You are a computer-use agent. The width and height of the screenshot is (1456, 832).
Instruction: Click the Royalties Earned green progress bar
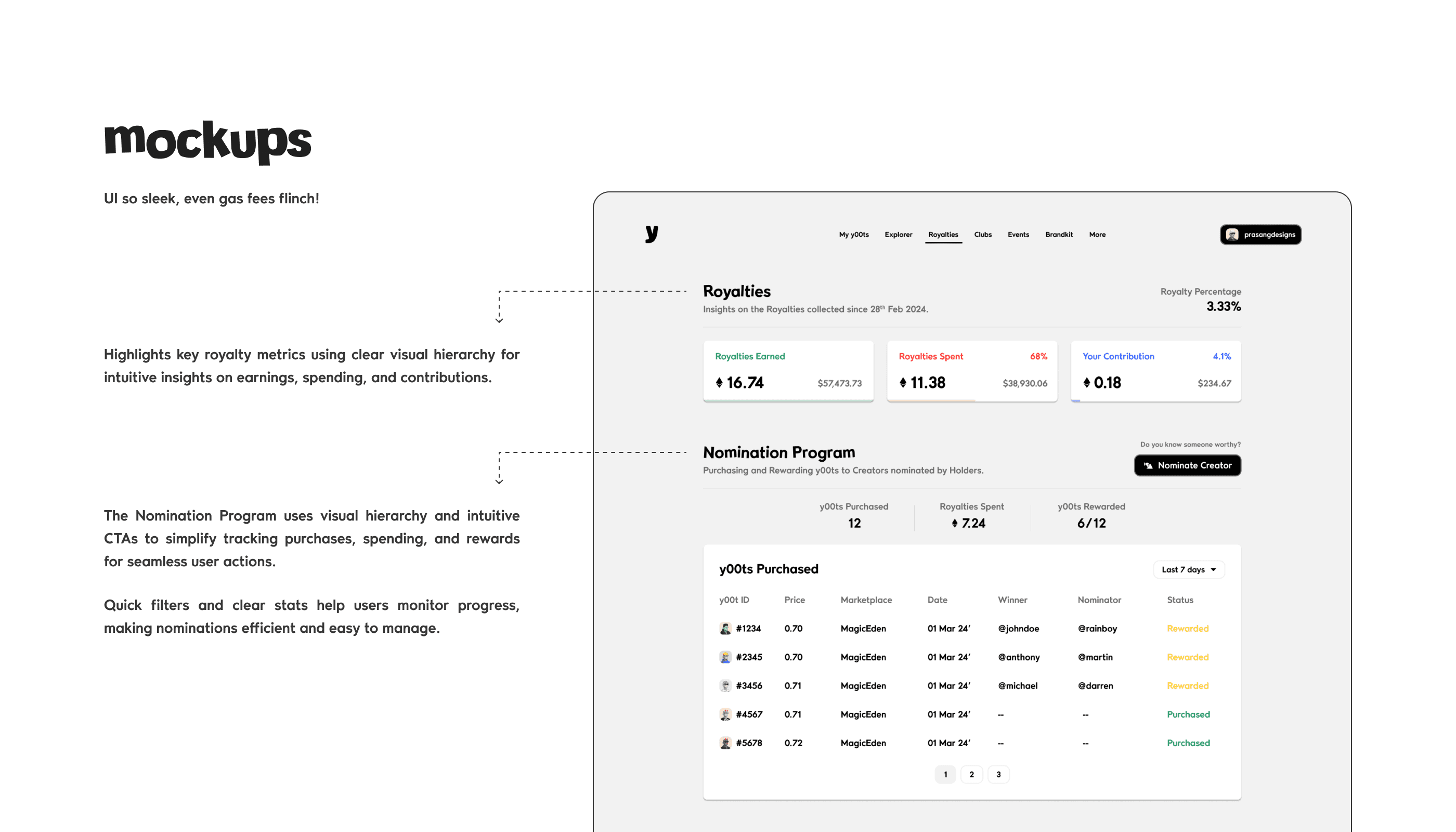788,401
